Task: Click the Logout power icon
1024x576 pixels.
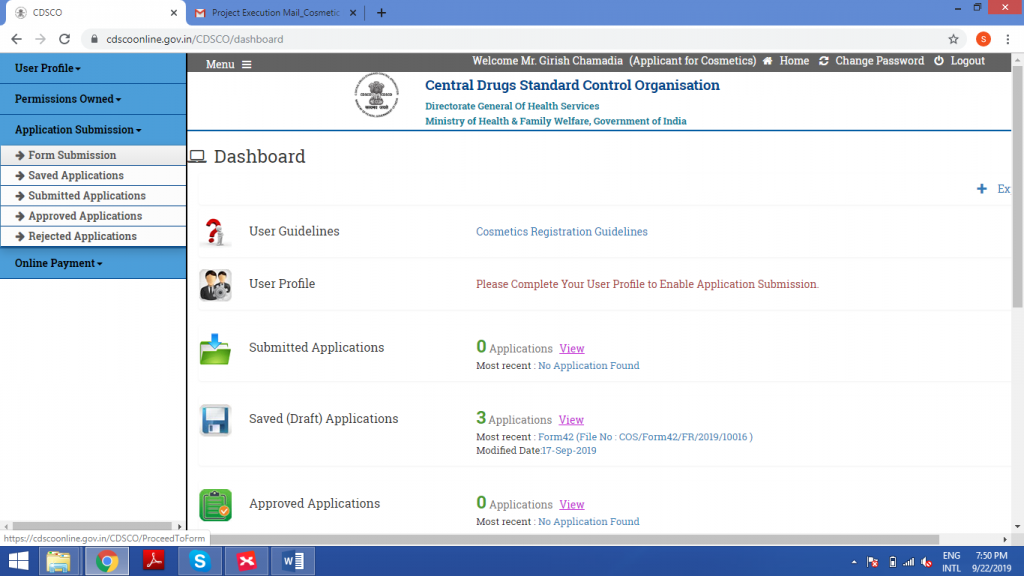Action: (938, 61)
